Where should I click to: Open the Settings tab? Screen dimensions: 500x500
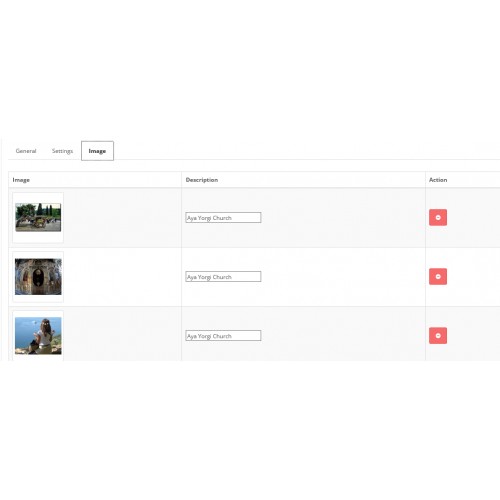pos(62,151)
